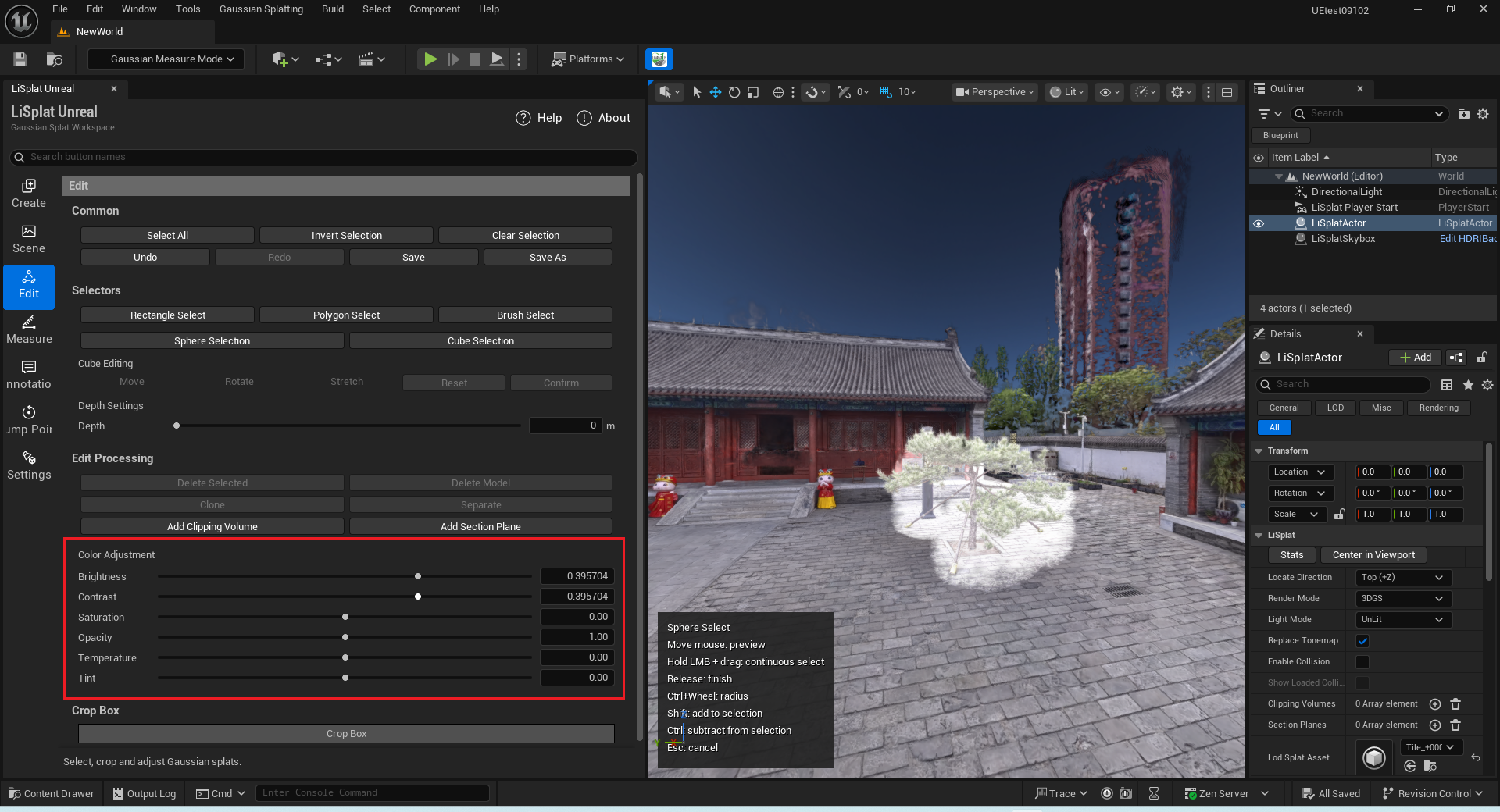The height and width of the screenshot is (812, 1500).
Task: Open the Platforms dropdown
Action: click(x=587, y=59)
